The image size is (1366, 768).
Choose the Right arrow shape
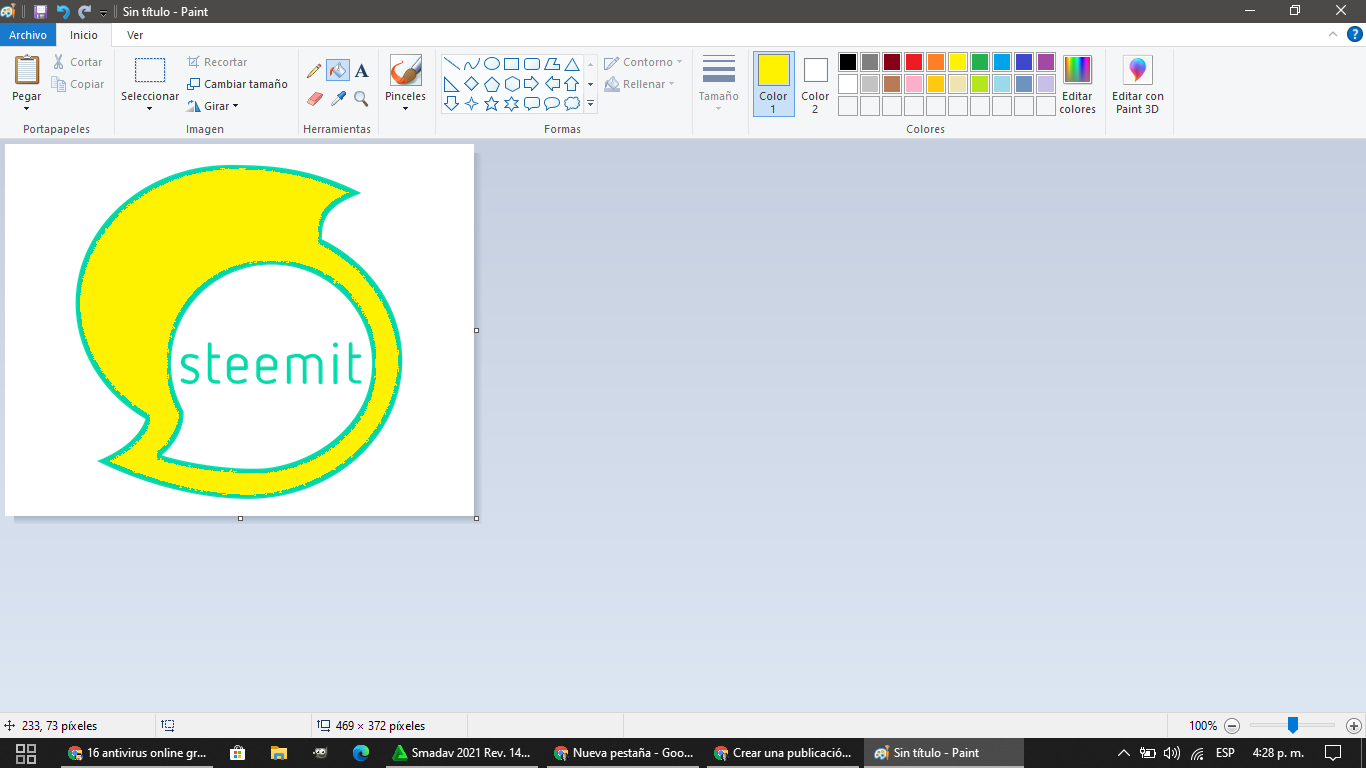click(x=532, y=84)
